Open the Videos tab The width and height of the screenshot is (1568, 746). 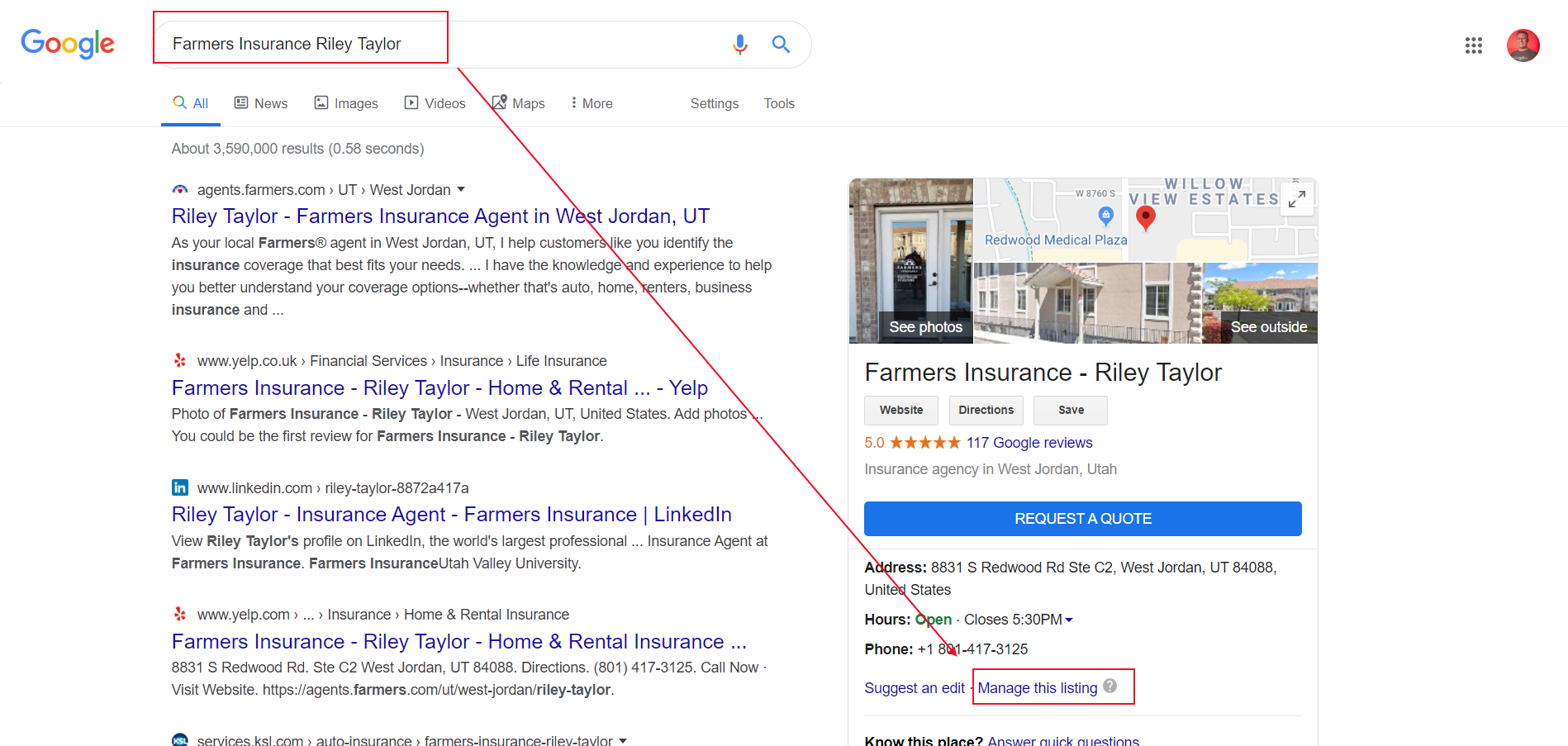click(435, 103)
